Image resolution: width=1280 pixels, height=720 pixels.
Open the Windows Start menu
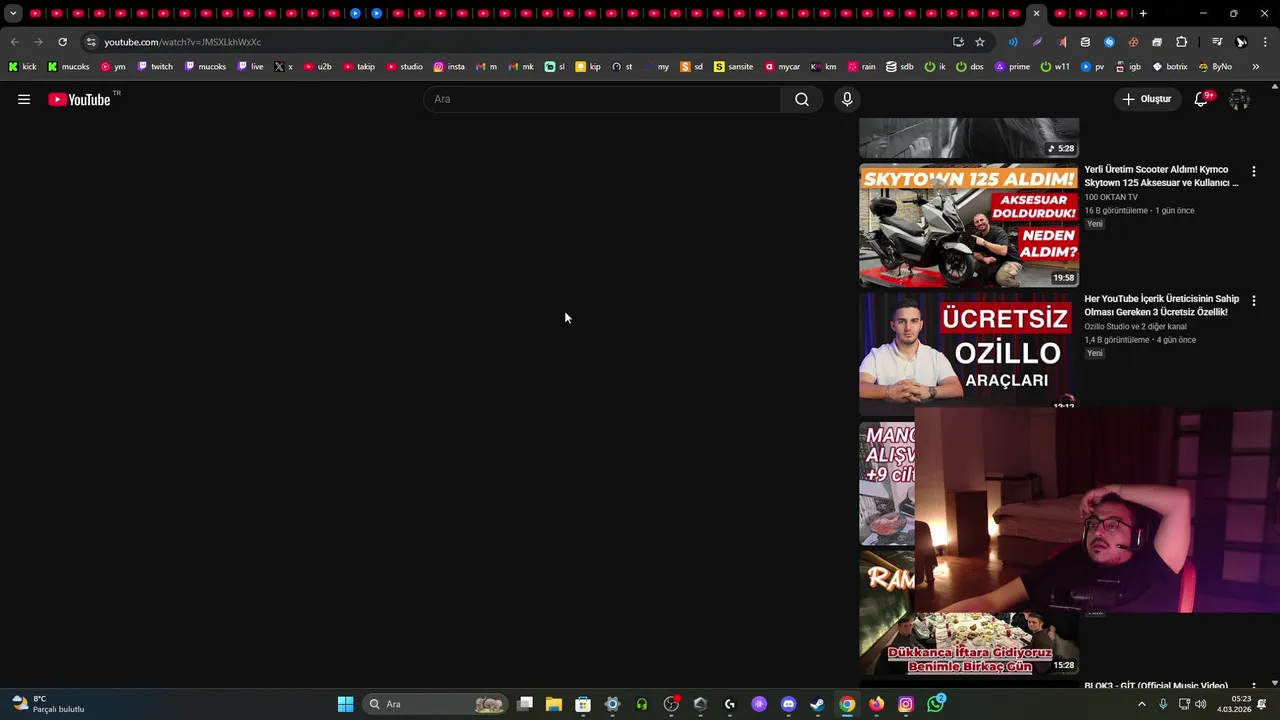(345, 704)
